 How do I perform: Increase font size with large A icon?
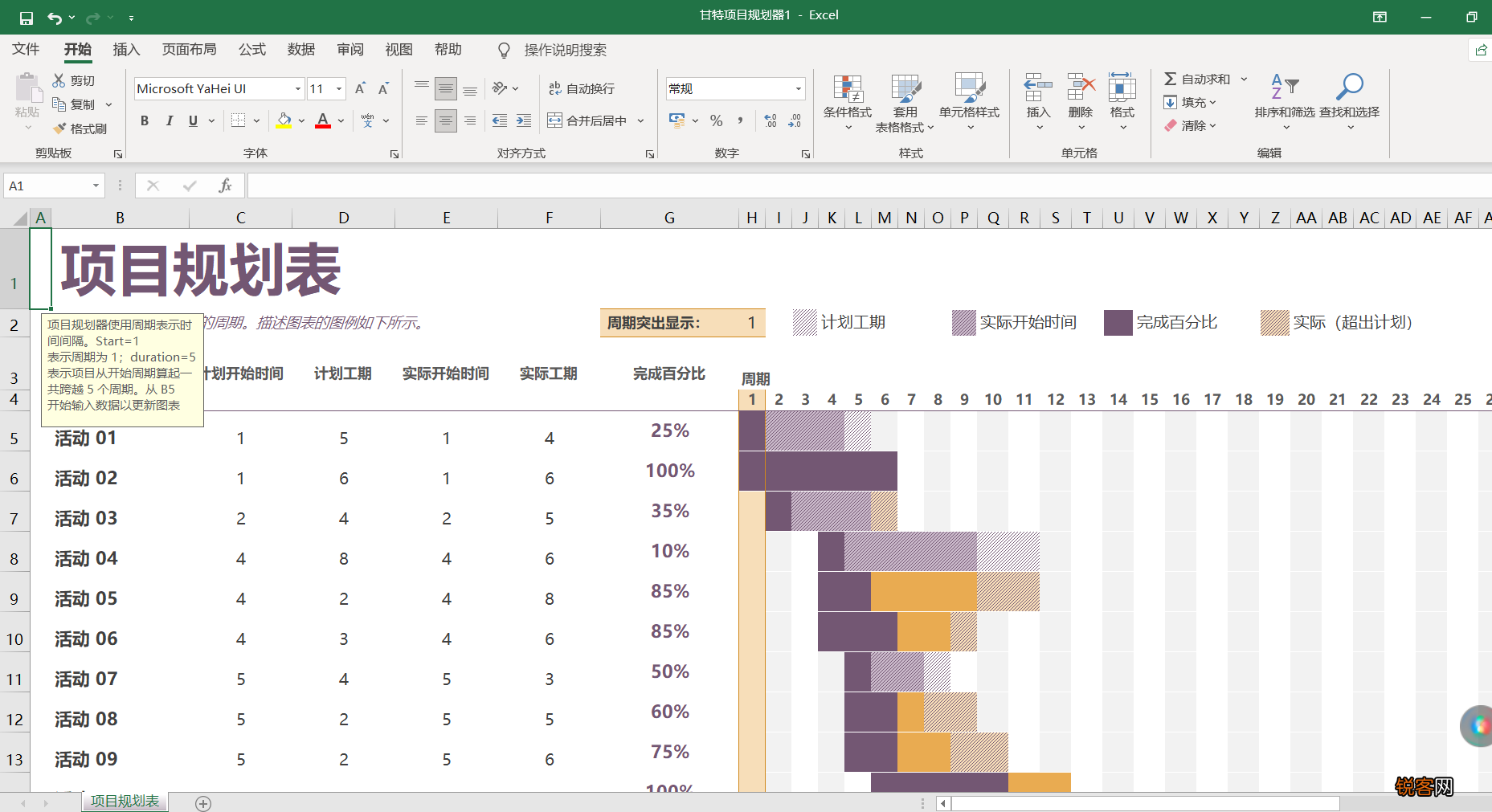(360, 88)
